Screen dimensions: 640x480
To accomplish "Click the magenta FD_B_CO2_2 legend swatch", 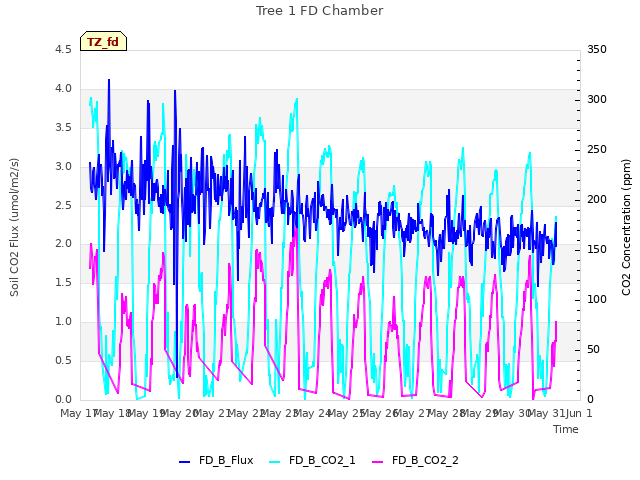I will pyautogui.click(x=378, y=462).
